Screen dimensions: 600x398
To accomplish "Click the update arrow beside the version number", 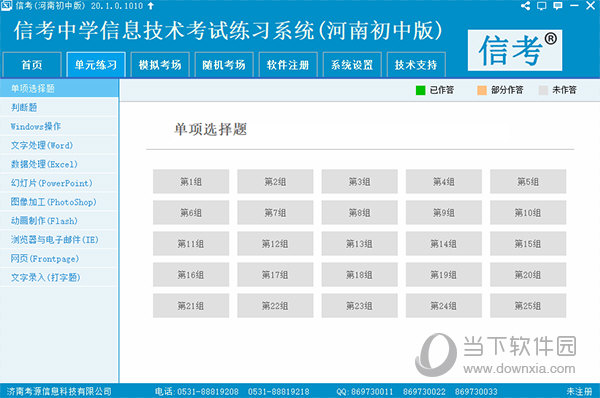I will click(x=150, y=6).
